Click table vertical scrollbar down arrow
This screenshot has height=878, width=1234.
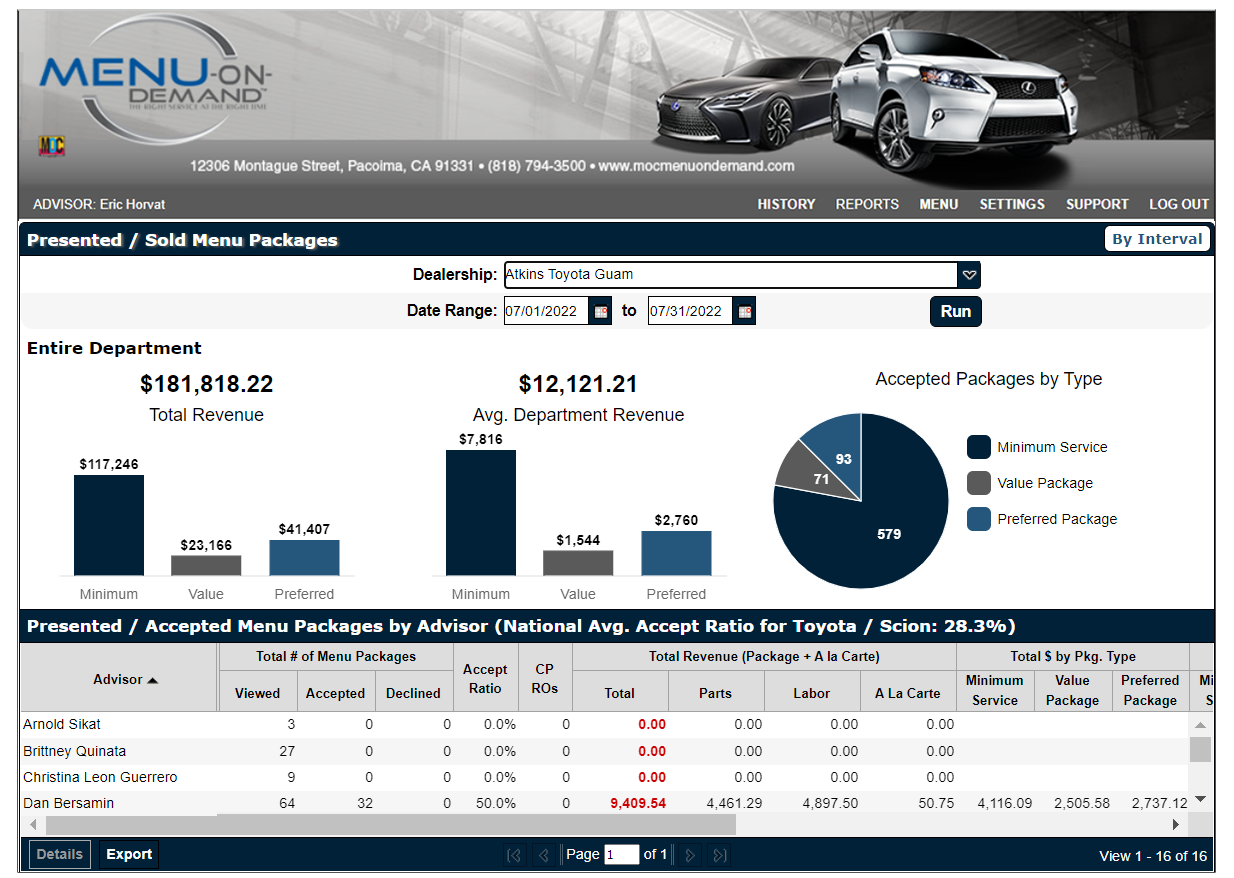(1201, 799)
